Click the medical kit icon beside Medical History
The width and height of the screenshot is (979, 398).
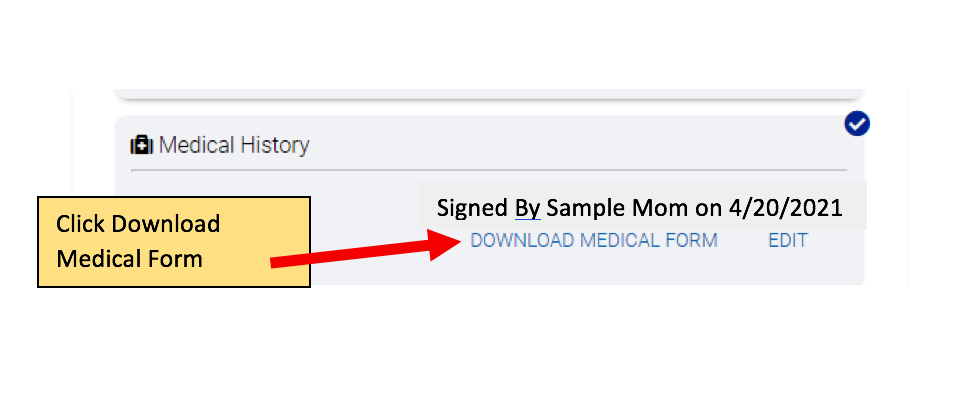pos(142,146)
